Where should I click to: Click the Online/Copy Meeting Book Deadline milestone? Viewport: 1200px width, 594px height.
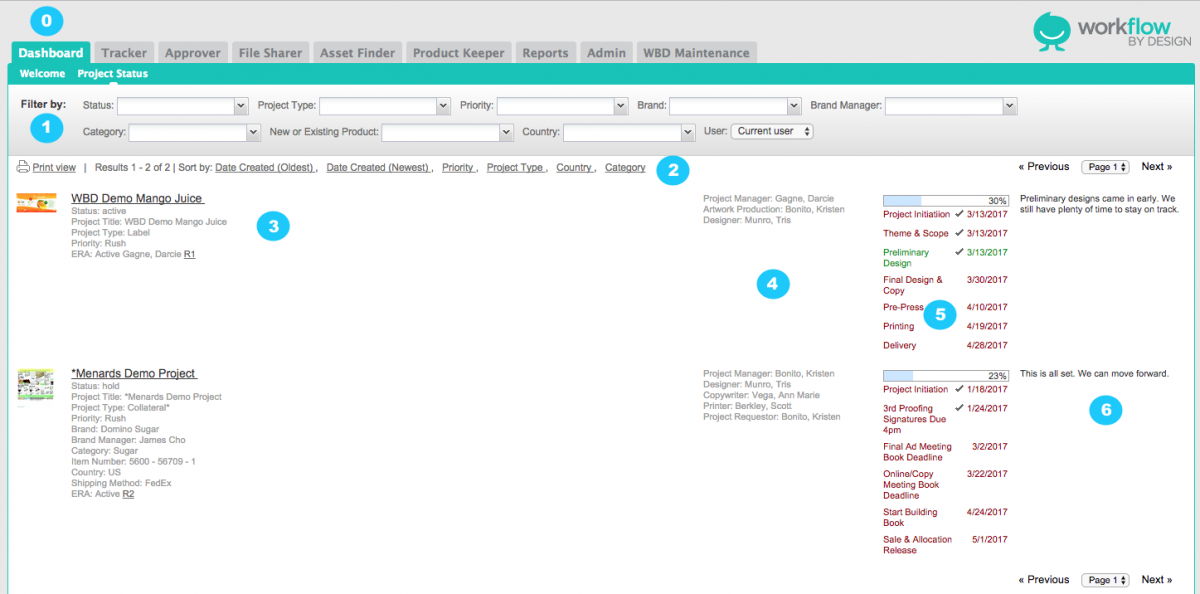pyautogui.click(x=911, y=484)
